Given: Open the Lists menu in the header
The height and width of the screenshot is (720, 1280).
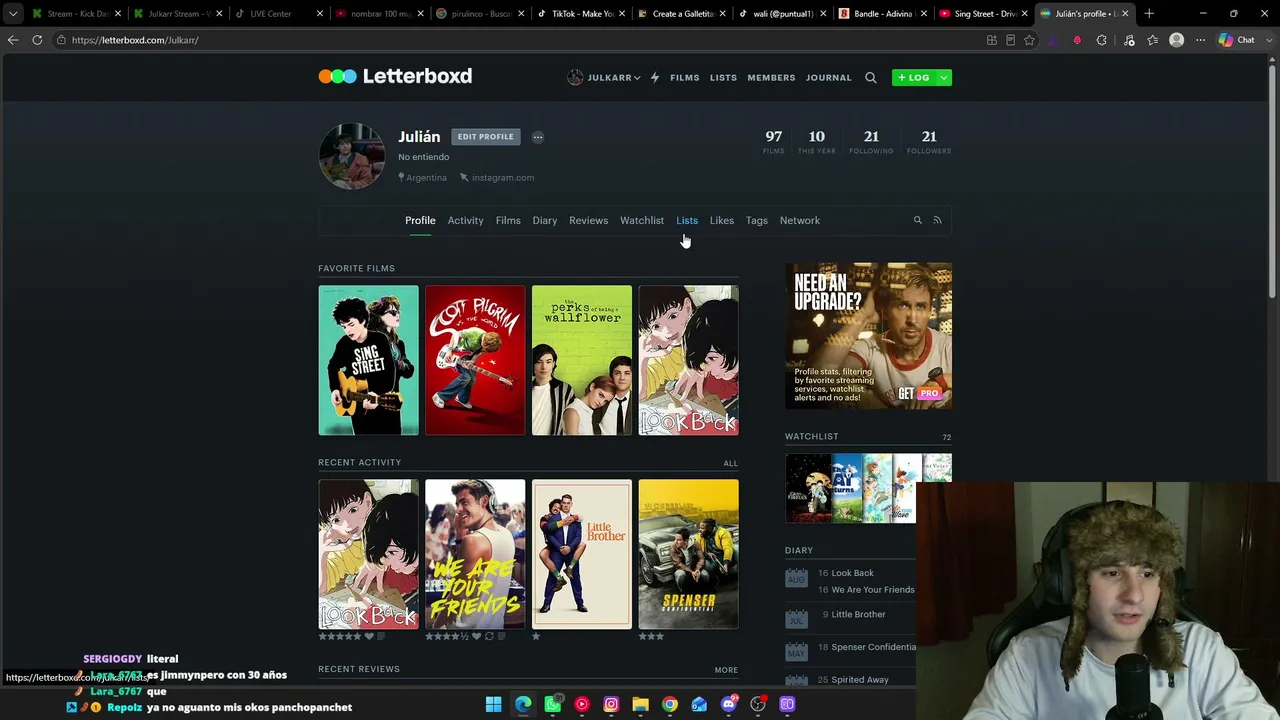Looking at the screenshot, I should point(724,77).
